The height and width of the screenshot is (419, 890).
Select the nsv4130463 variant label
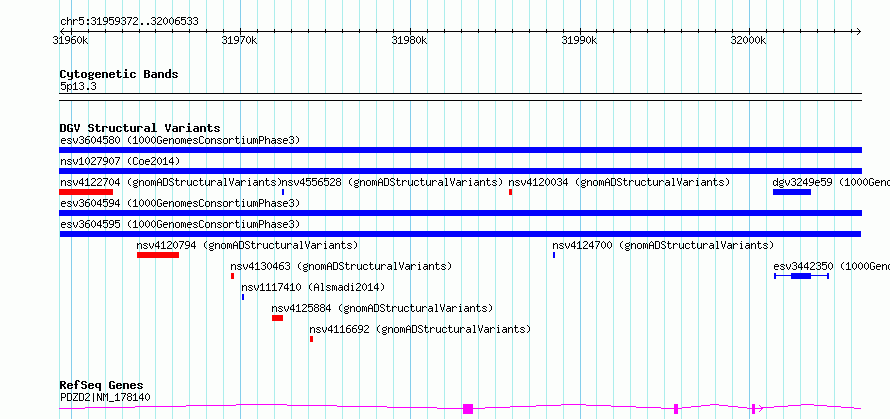341,266
